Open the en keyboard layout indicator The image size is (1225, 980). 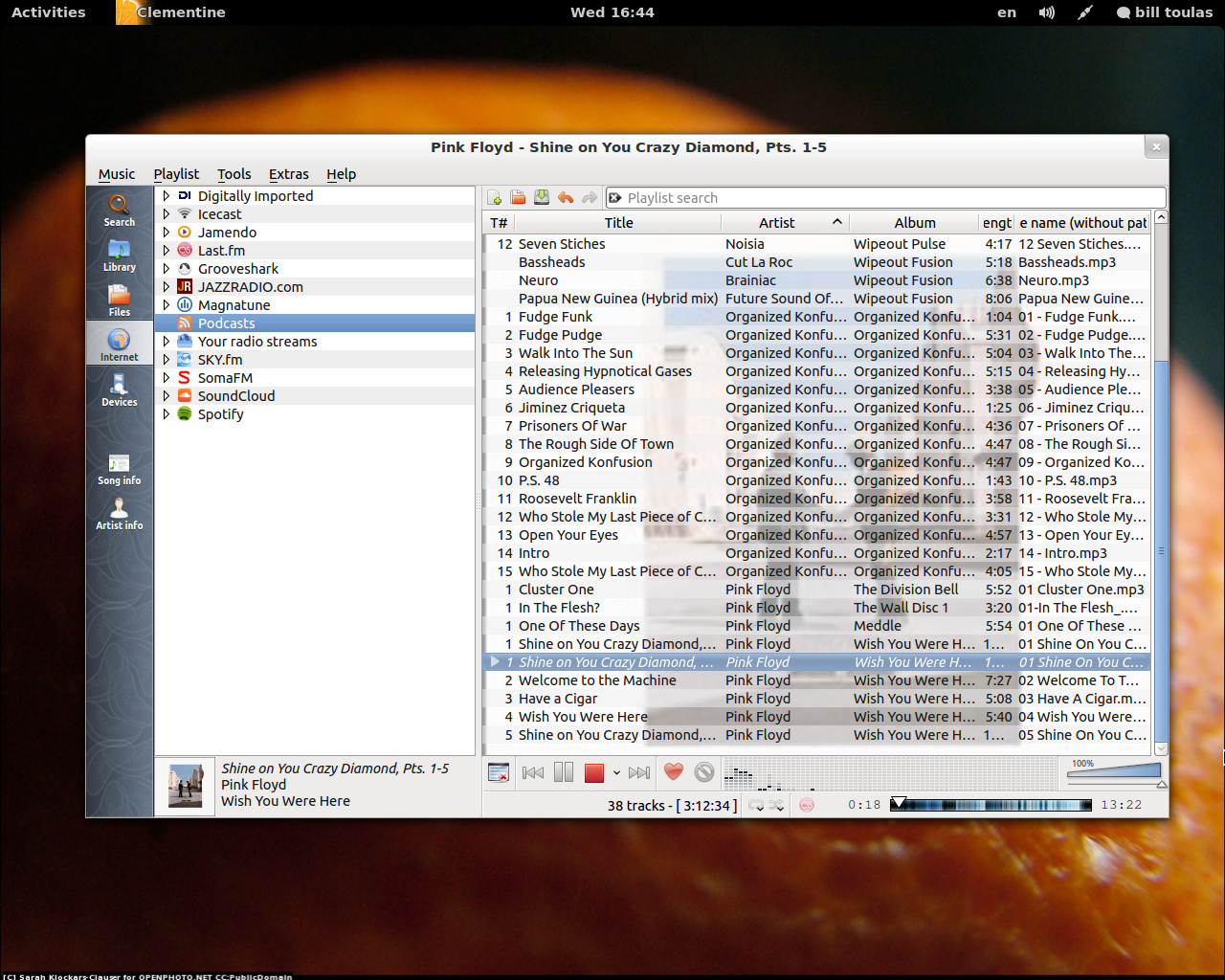pyautogui.click(x=1007, y=12)
